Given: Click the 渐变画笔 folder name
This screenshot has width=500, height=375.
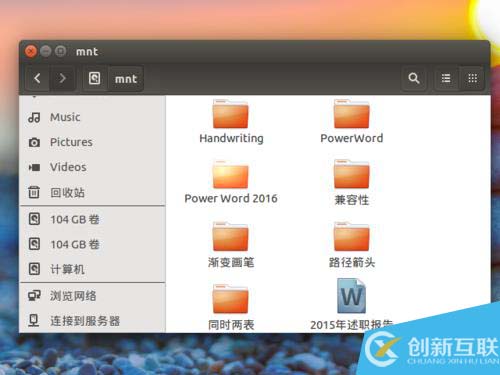Looking at the screenshot, I should 231,262.
